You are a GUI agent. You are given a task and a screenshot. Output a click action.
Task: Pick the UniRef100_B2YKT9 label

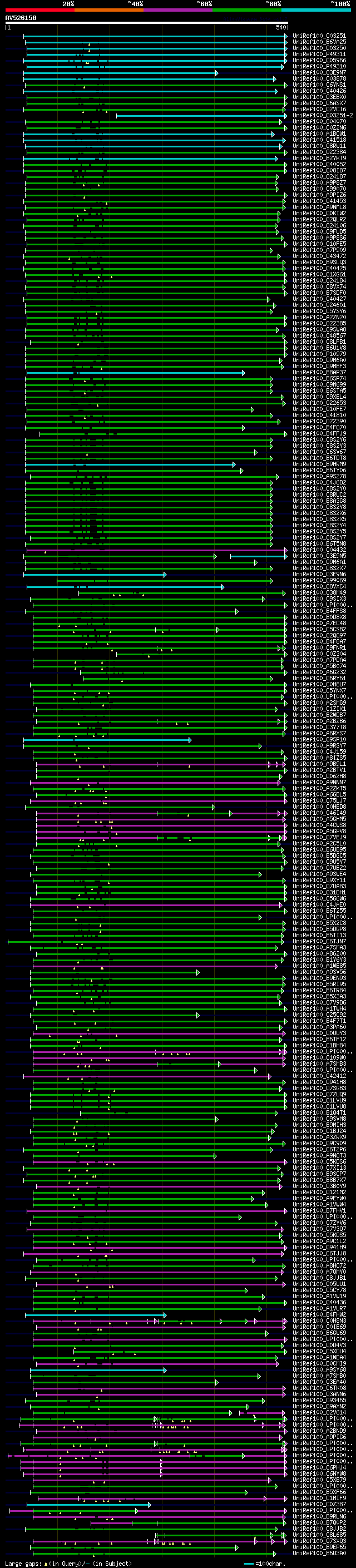click(x=319, y=159)
